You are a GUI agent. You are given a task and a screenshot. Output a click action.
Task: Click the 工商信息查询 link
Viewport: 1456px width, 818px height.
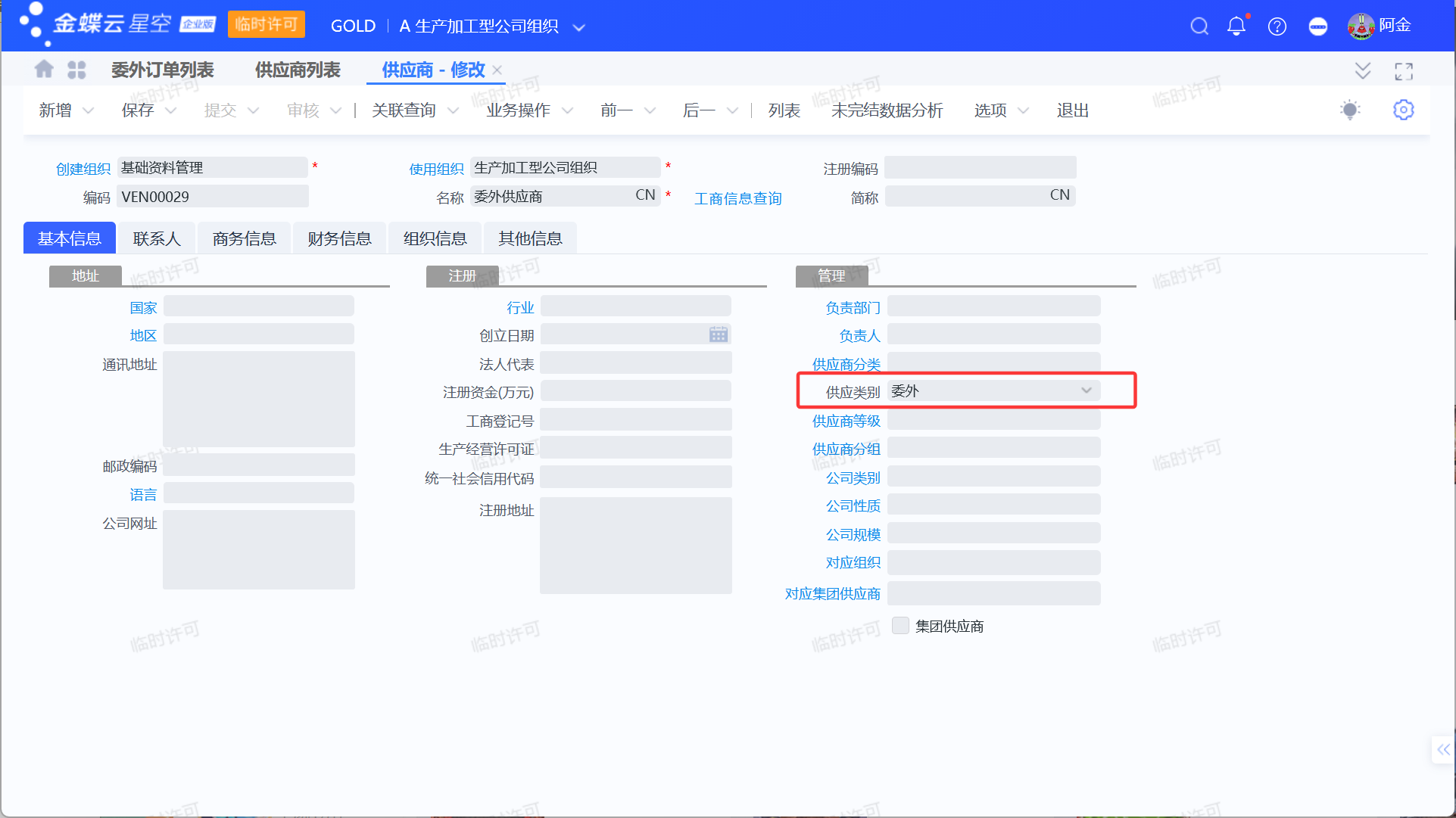[x=737, y=198]
